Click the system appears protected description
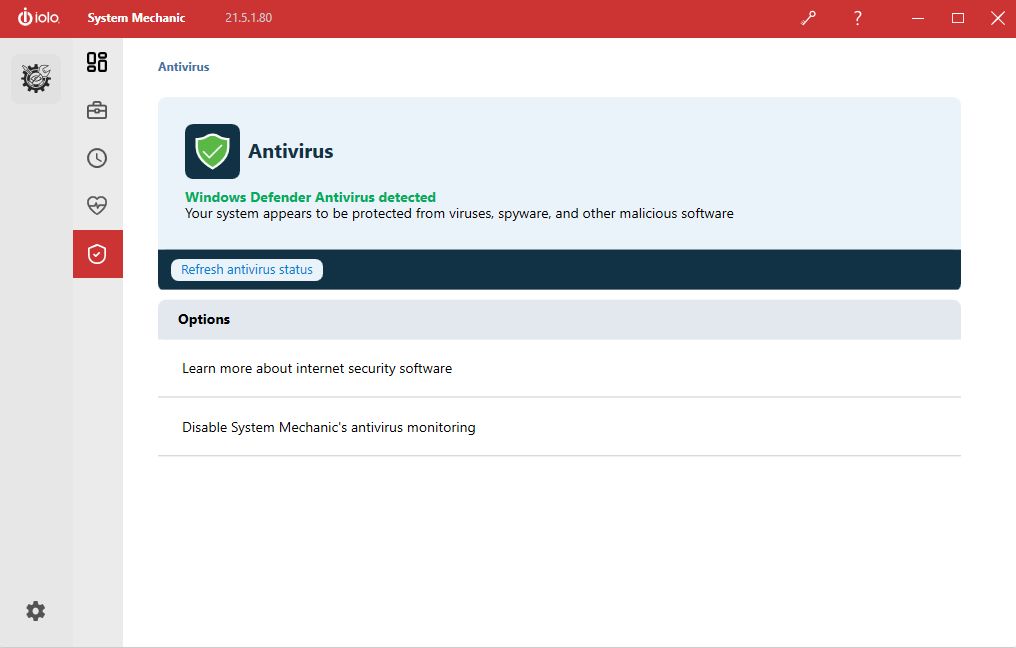This screenshot has width=1016, height=648. pos(459,213)
